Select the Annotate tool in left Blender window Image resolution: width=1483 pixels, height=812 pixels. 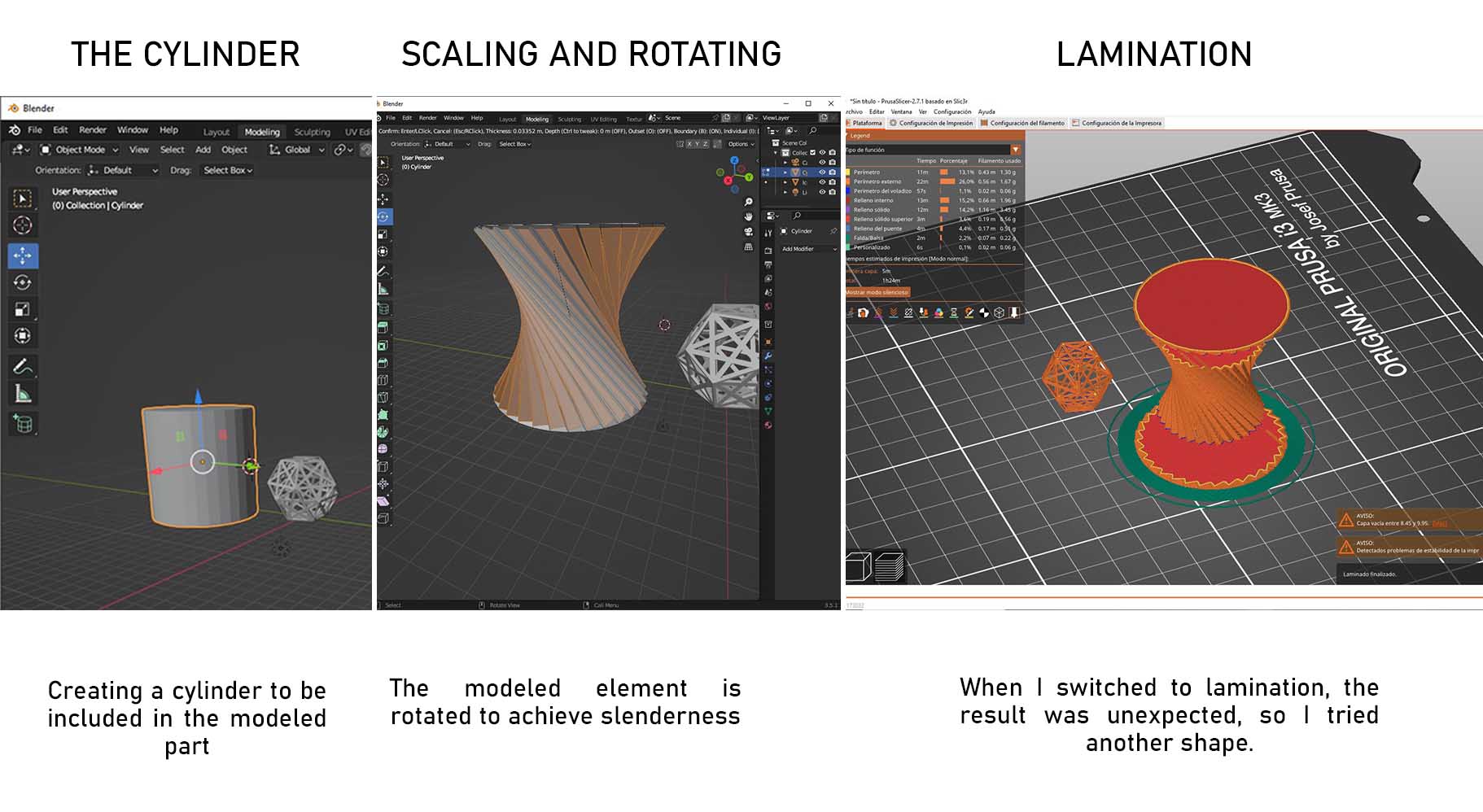pyautogui.click(x=23, y=367)
